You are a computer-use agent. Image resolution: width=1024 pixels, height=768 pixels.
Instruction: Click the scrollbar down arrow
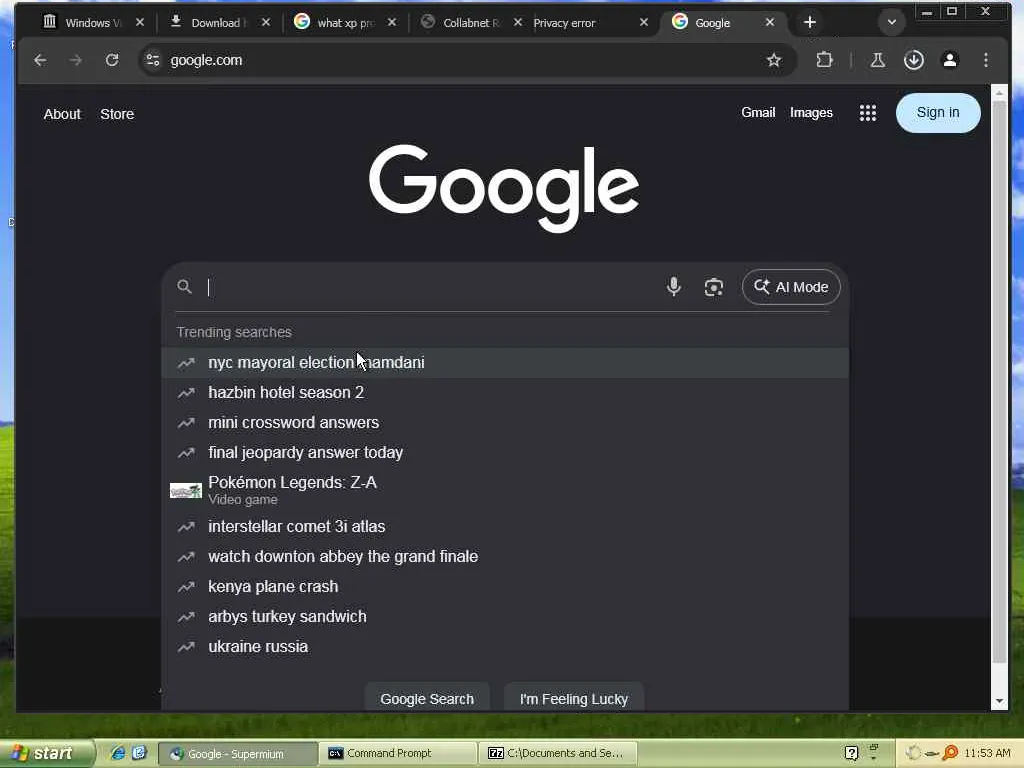tap(999, 701)
